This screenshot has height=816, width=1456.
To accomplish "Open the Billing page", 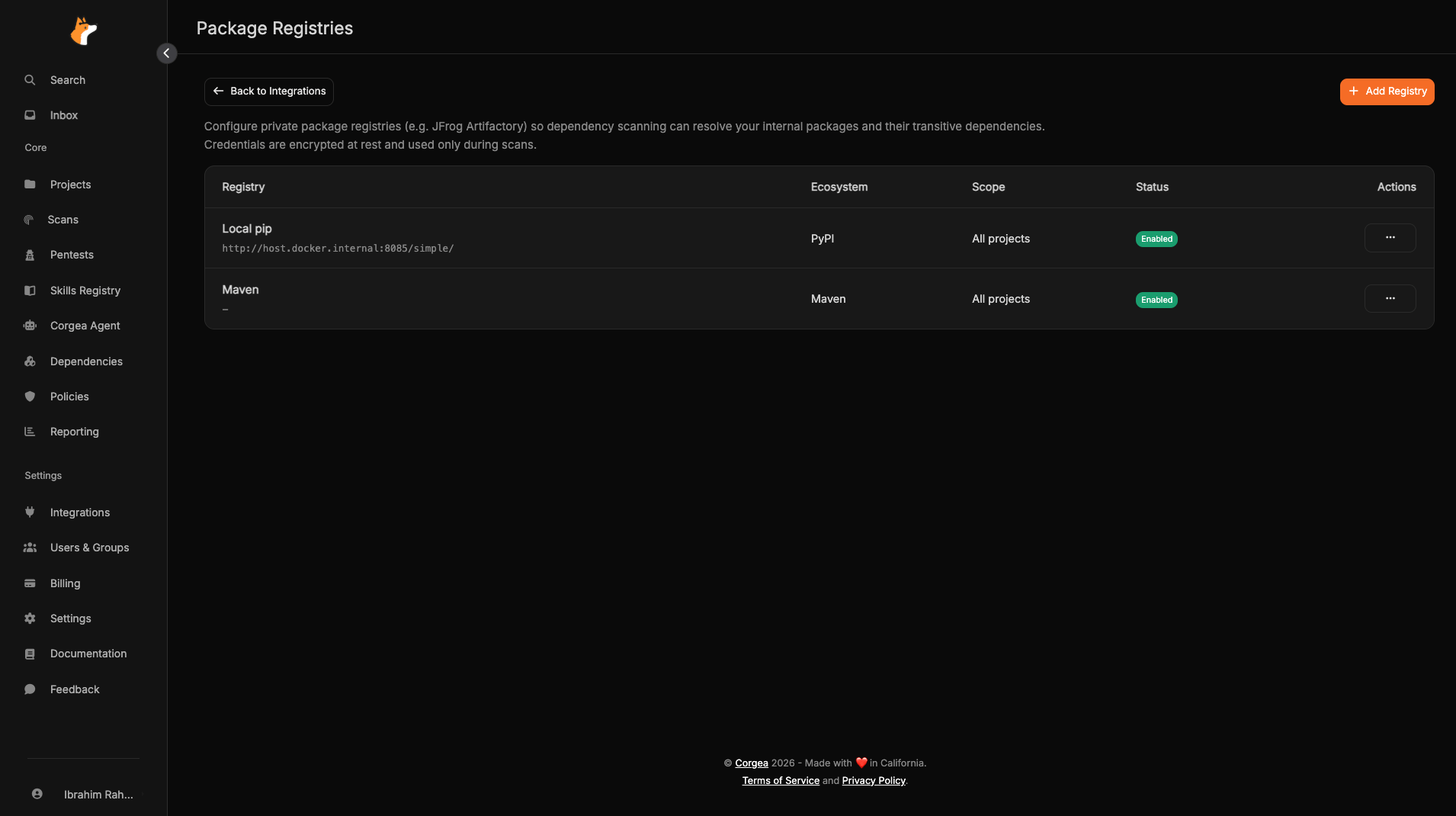I will (65, 583).
